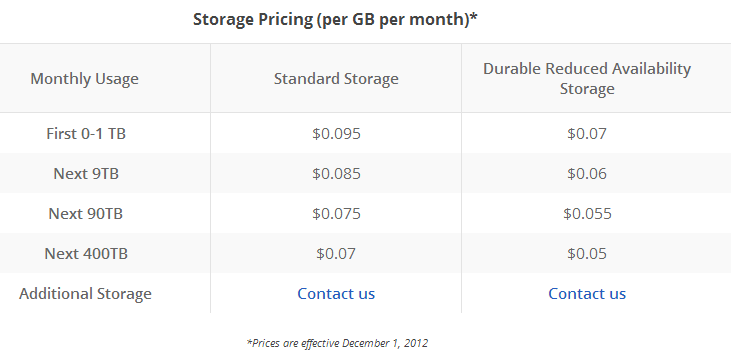The width and height of the screenshot is (731, 360).
Task: Click the $0.055 Durable Reduced price
Action: [587, 214]
